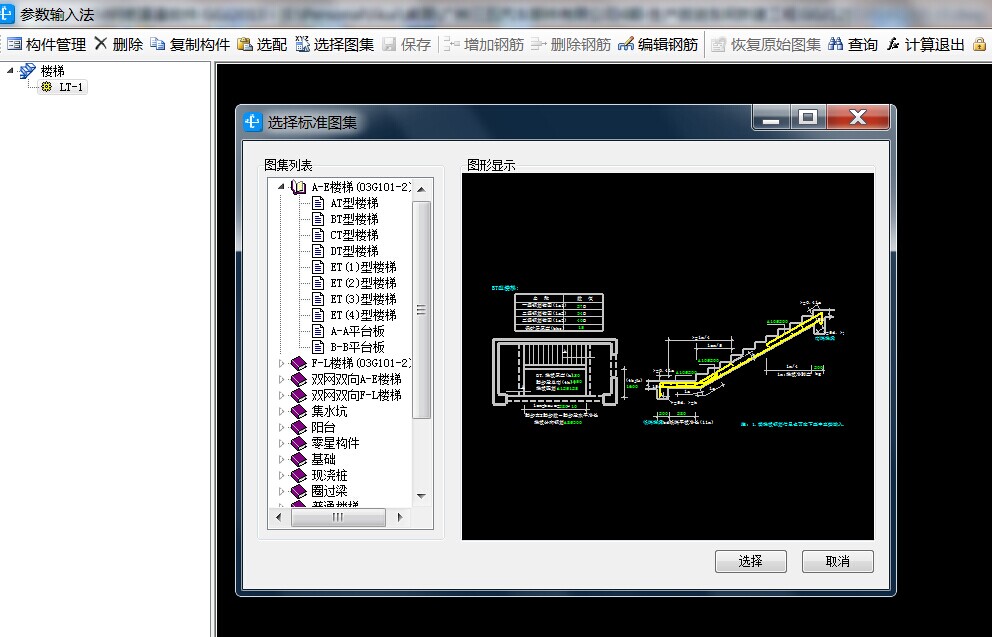Viewport: 992px width, 637px height.
Task: Click the 编辑钢筋 toolbar icon
Action: tap(626, 44)
